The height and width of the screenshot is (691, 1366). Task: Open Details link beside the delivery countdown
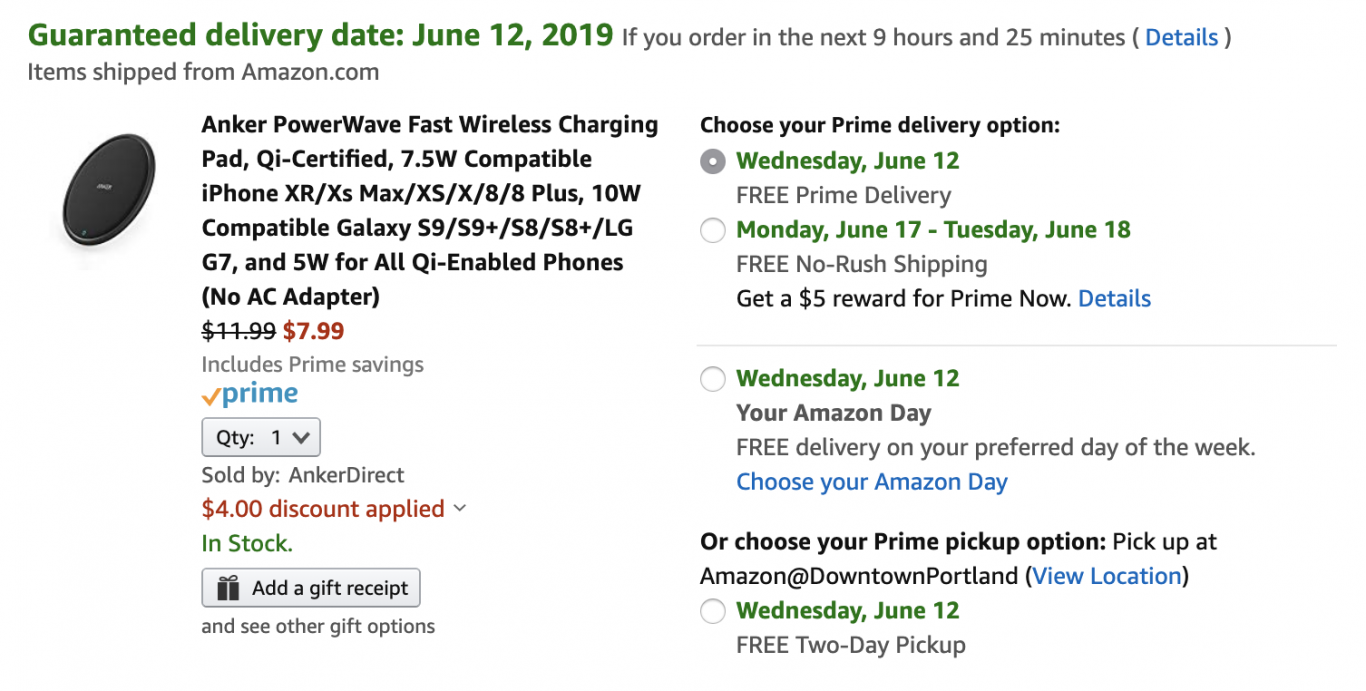[x=1181, y=38]
